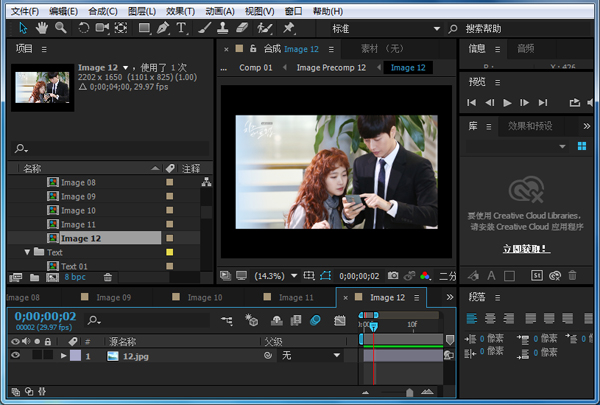This screenshot has width=600, height=405.
Task: Enable motion blur switch in timeline
Action: [315, 320]
